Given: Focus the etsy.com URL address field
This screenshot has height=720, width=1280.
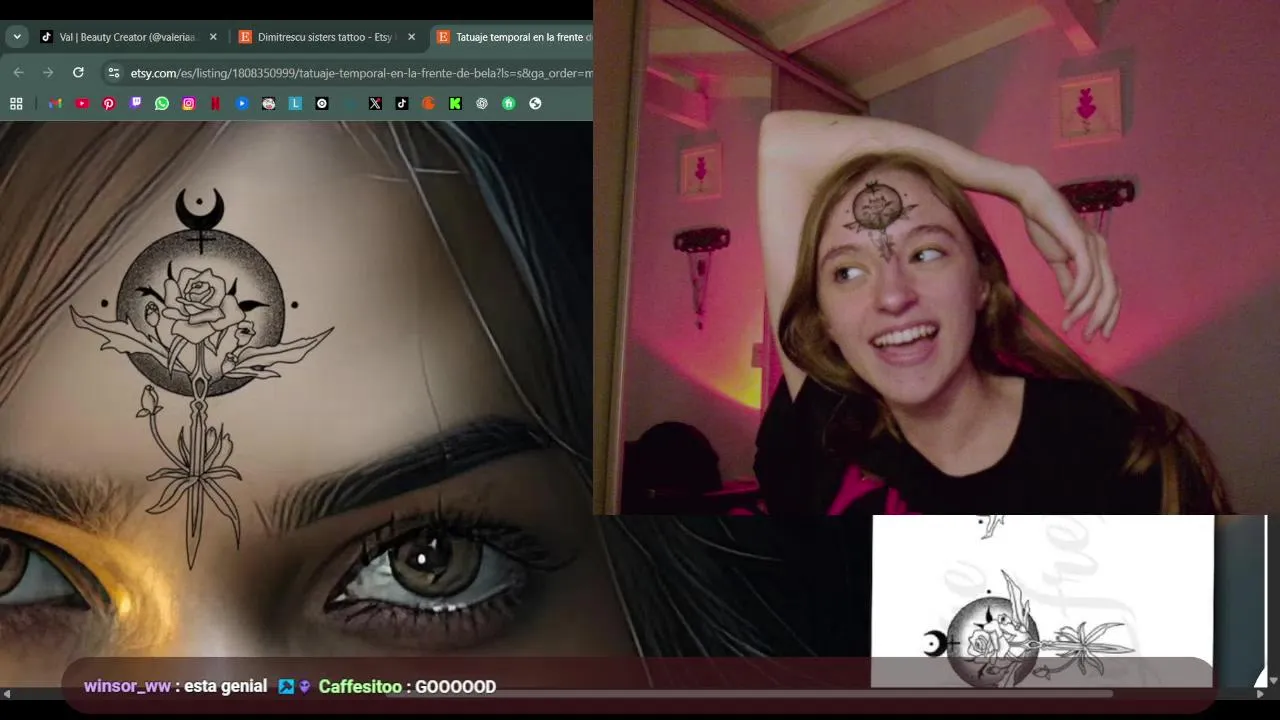Looking at the screenshot, I should tap(360, 73).
